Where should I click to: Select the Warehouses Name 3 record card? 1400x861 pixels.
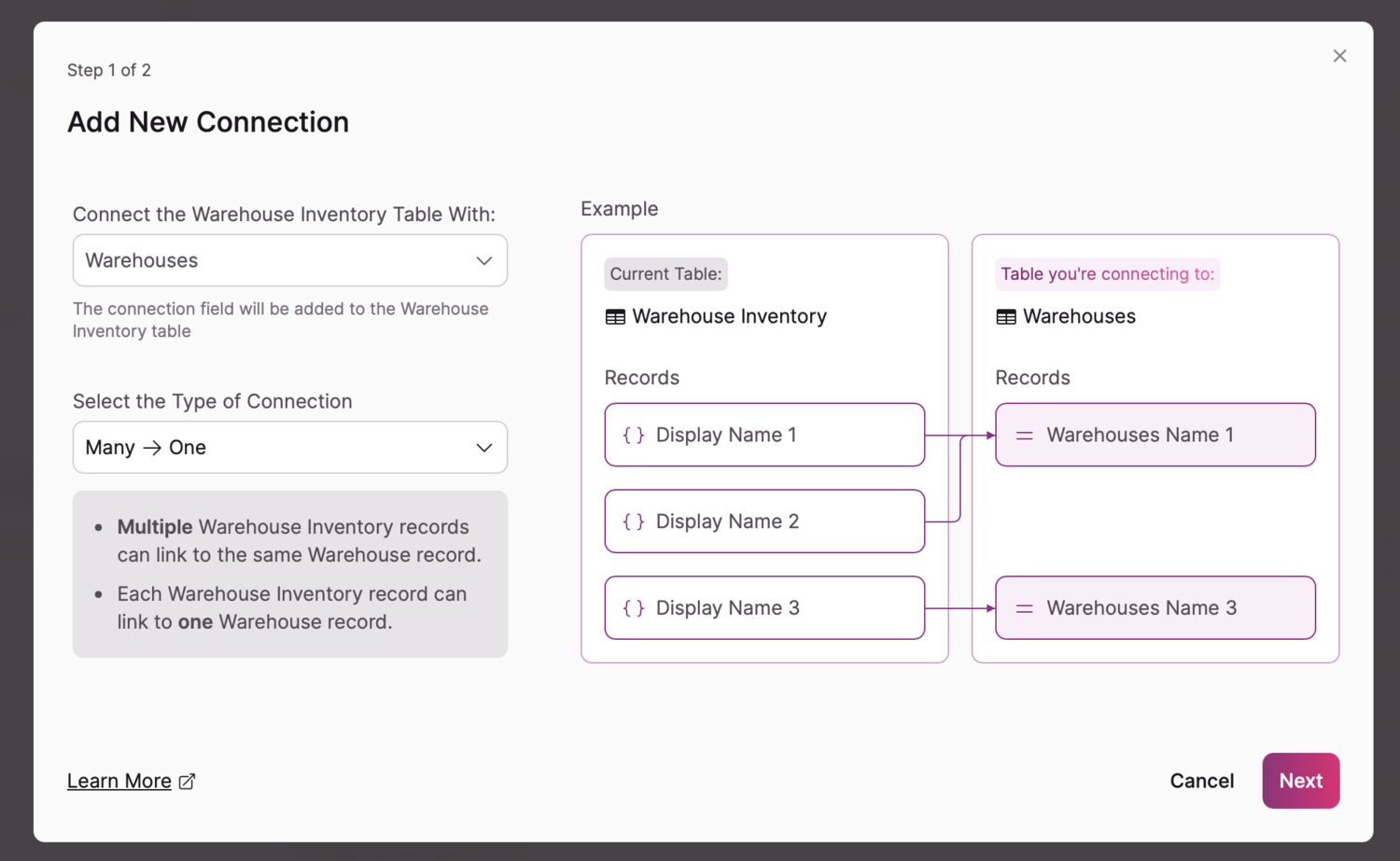[x=1155, y=608]
